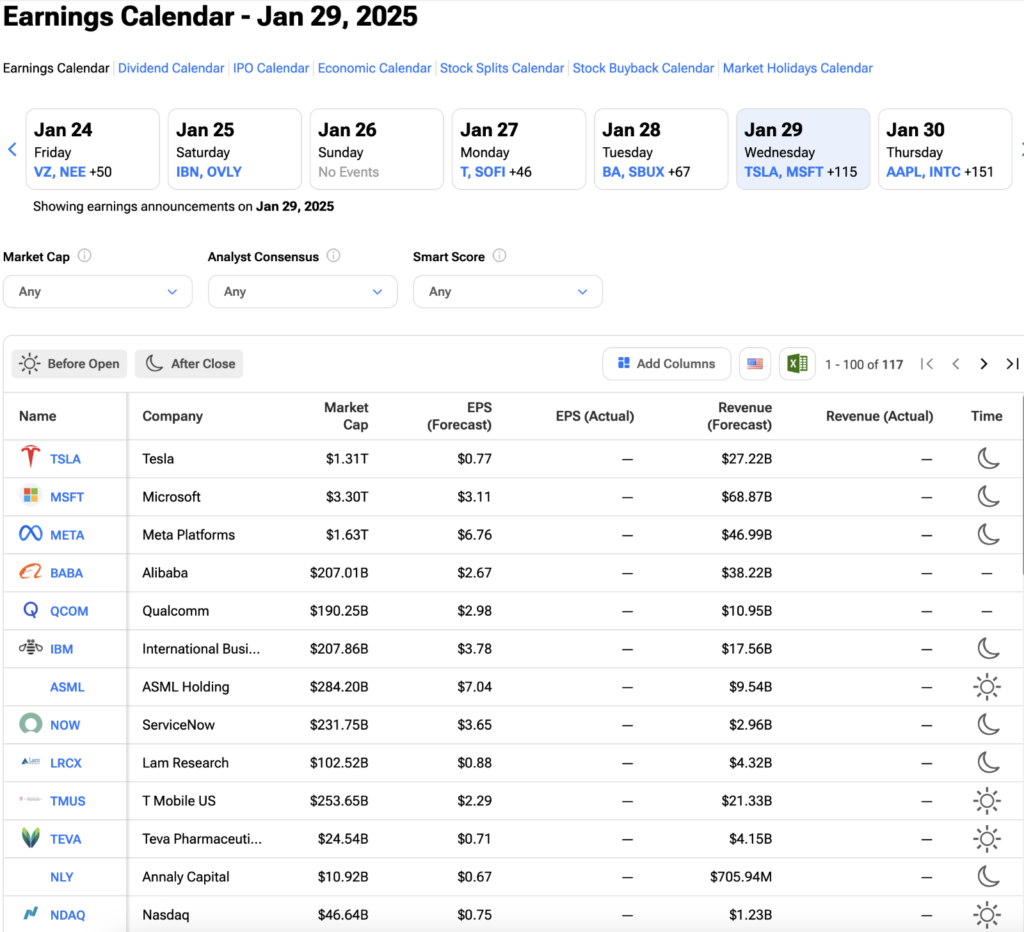Click the US flag market selector

(x=755, y=364)
